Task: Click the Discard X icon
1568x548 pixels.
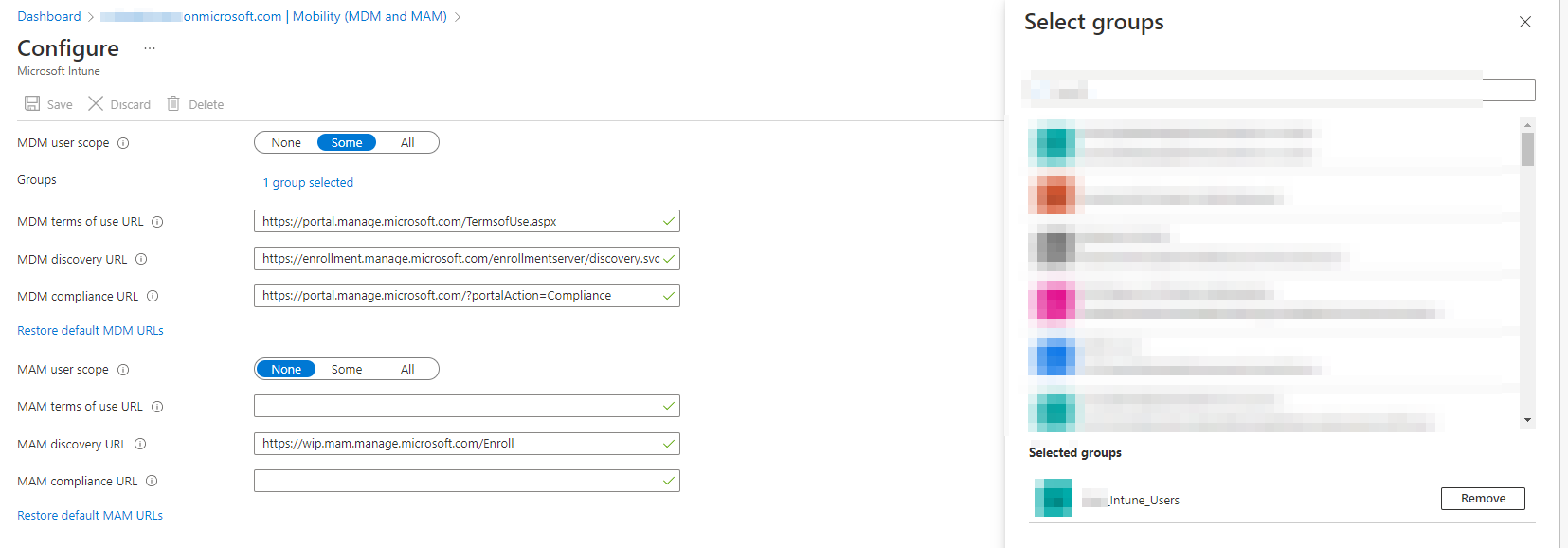Action: coord(96,103)
